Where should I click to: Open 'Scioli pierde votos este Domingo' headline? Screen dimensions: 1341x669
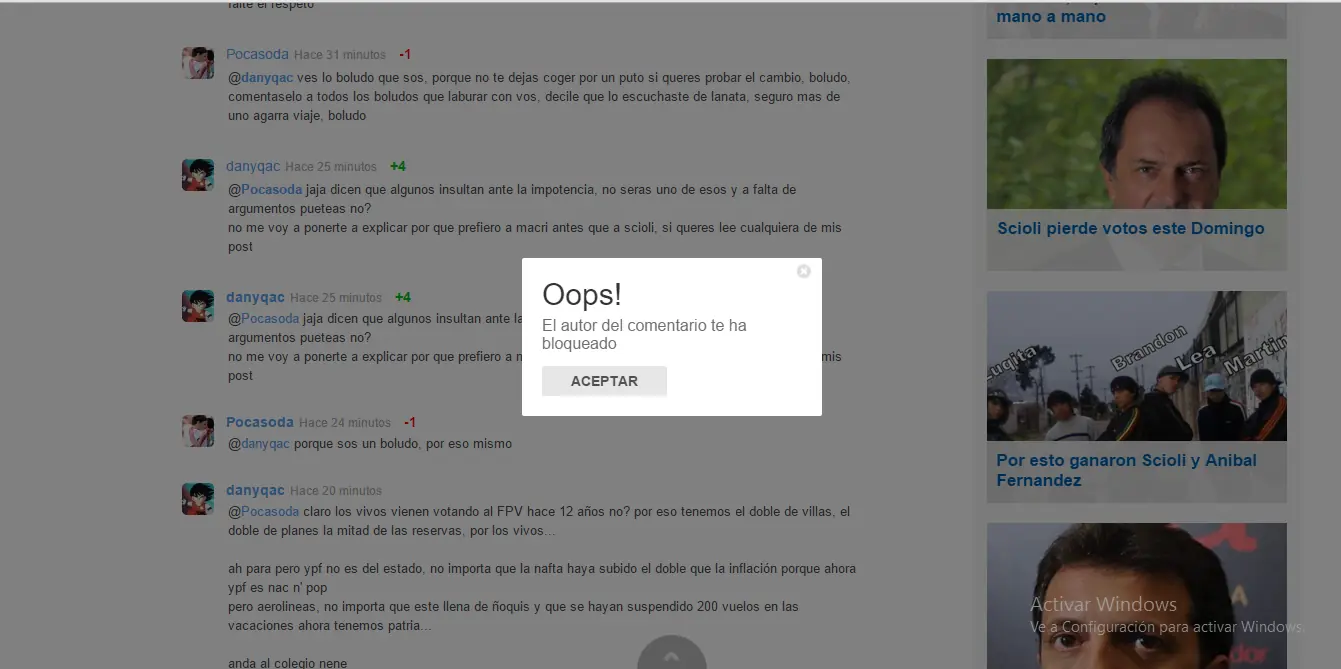click(1131, 228)
